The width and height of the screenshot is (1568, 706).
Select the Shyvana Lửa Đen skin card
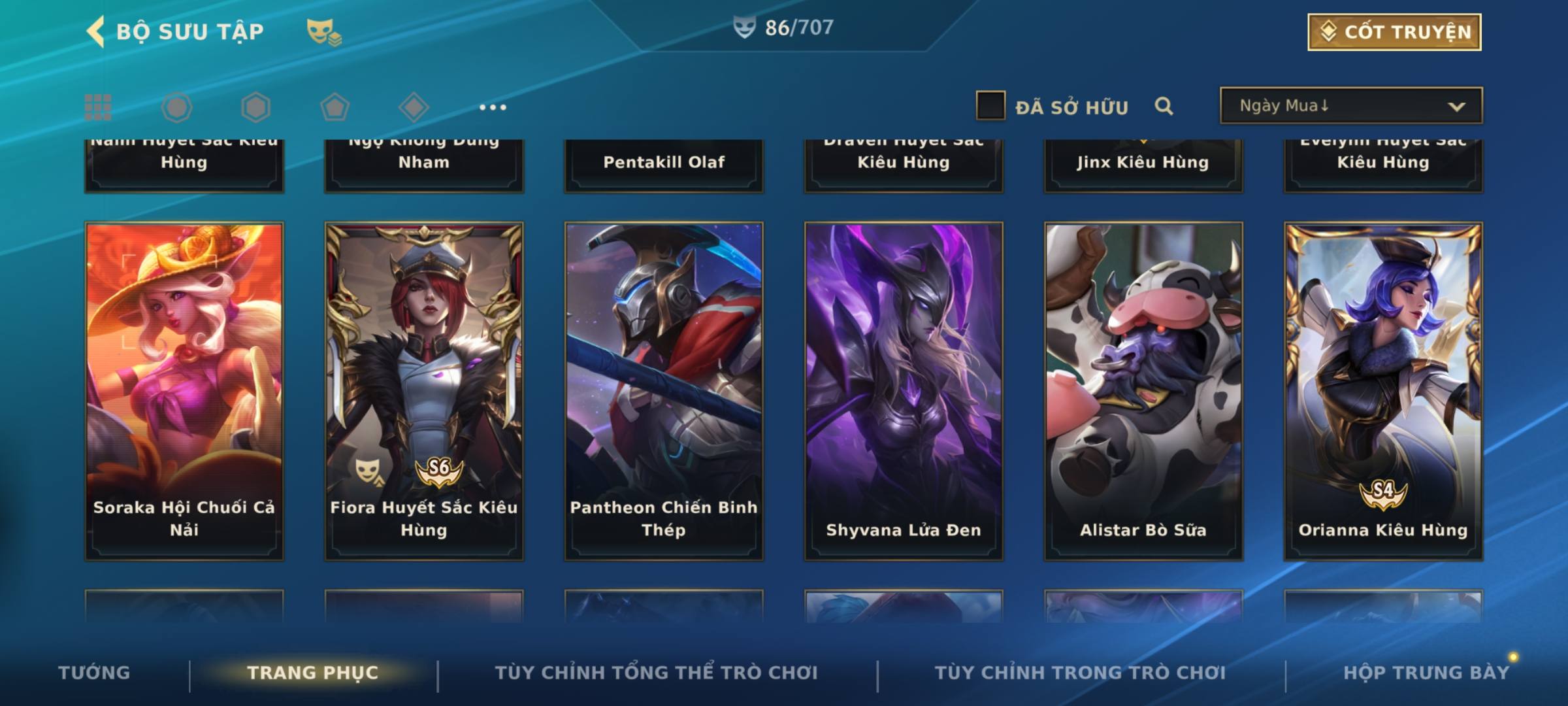point(904,391)
